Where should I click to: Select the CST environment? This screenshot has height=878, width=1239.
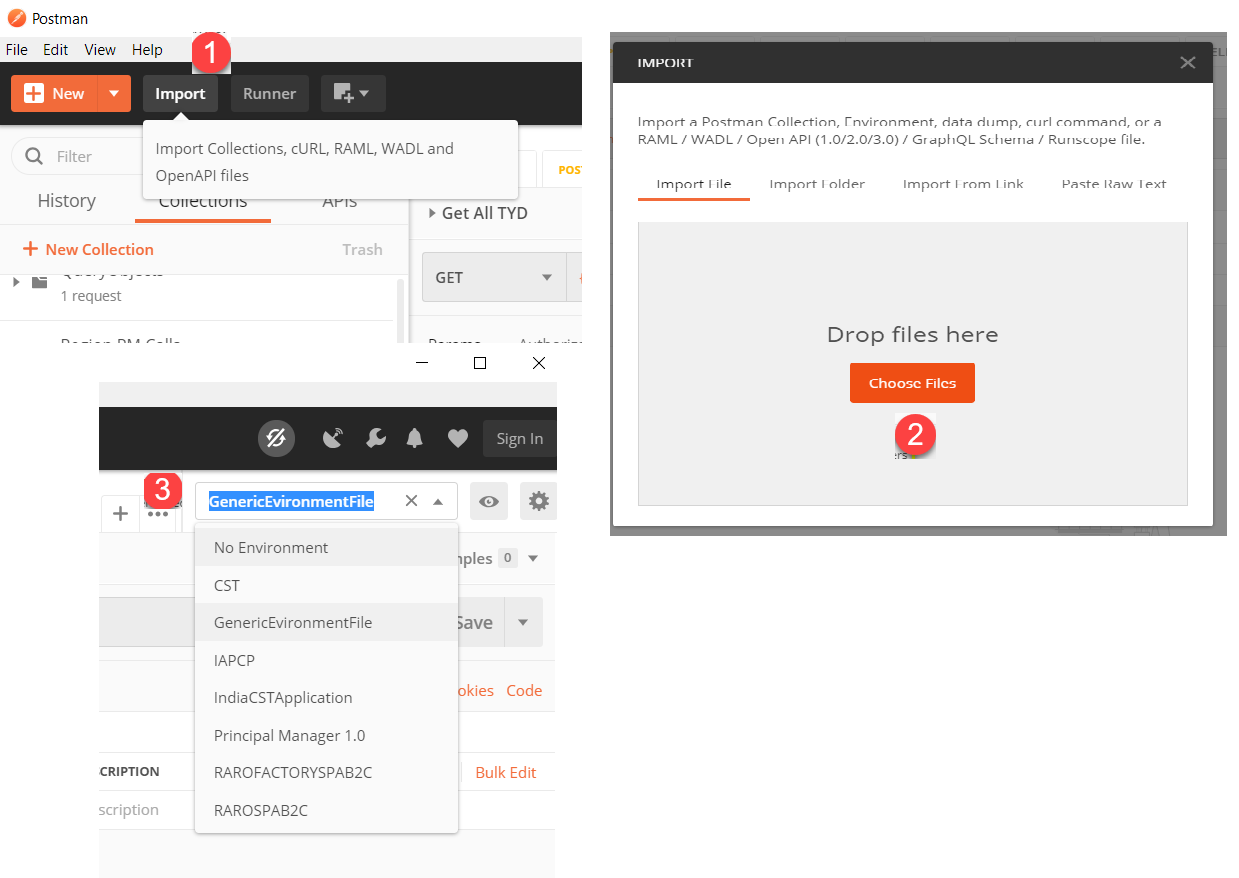pos(326,585)
